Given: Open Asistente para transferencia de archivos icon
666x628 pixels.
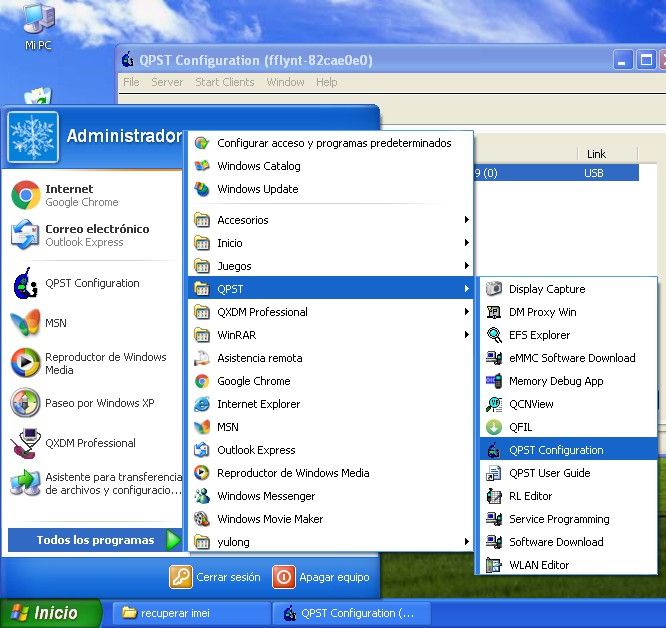Looking at the screenshot, I should point(25,483).
